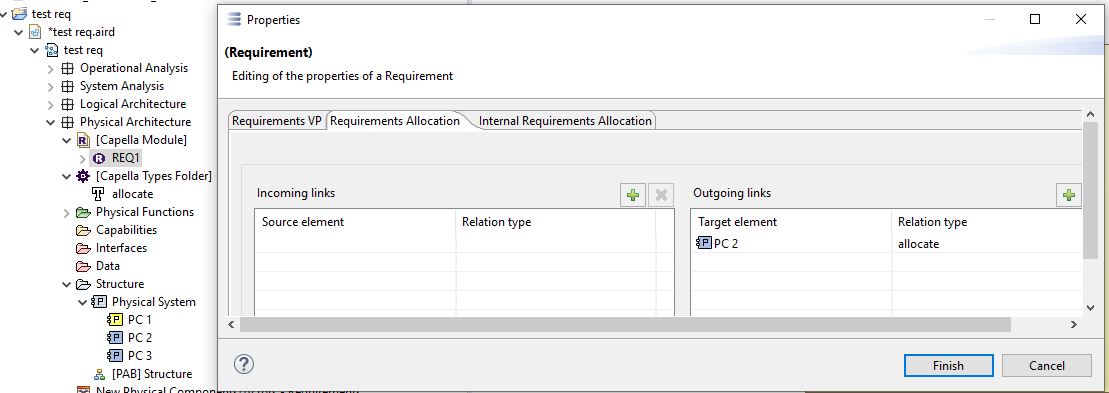Click the Cancel button

click(x=1047, y=365)
